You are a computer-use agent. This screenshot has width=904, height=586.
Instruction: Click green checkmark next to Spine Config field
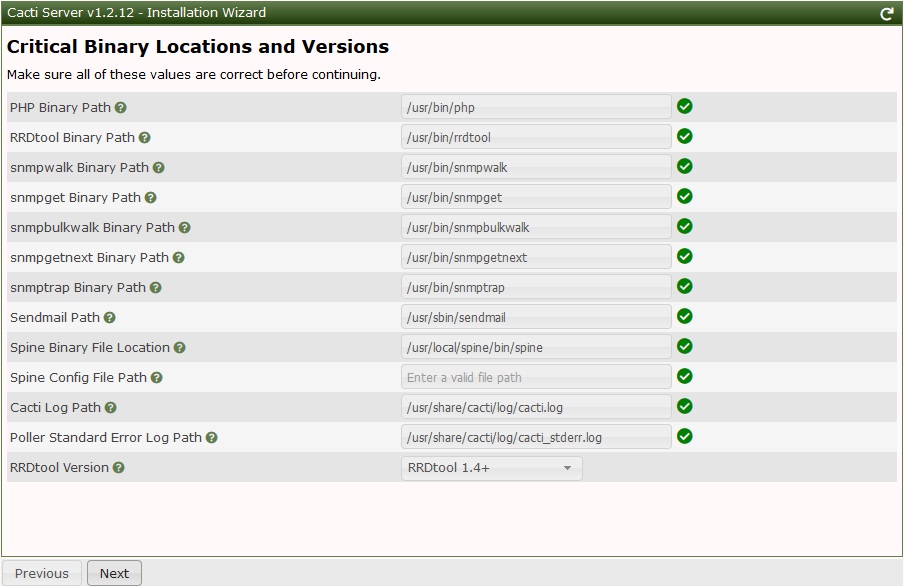pyautogui.click(x=684, y=376)
